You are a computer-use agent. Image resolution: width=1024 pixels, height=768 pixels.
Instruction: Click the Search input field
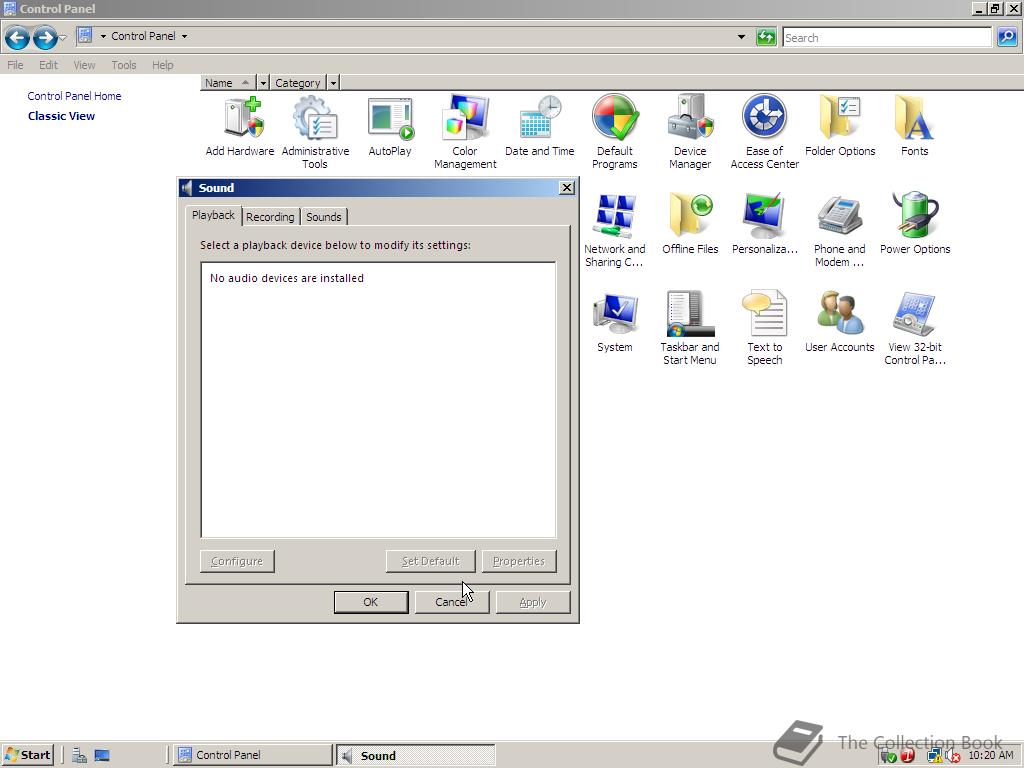tap(887, 37)
